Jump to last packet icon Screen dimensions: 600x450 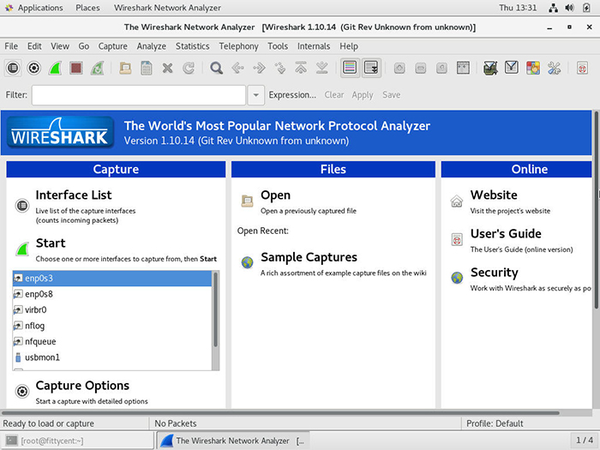pyautogui.click(x=322, y=68)
